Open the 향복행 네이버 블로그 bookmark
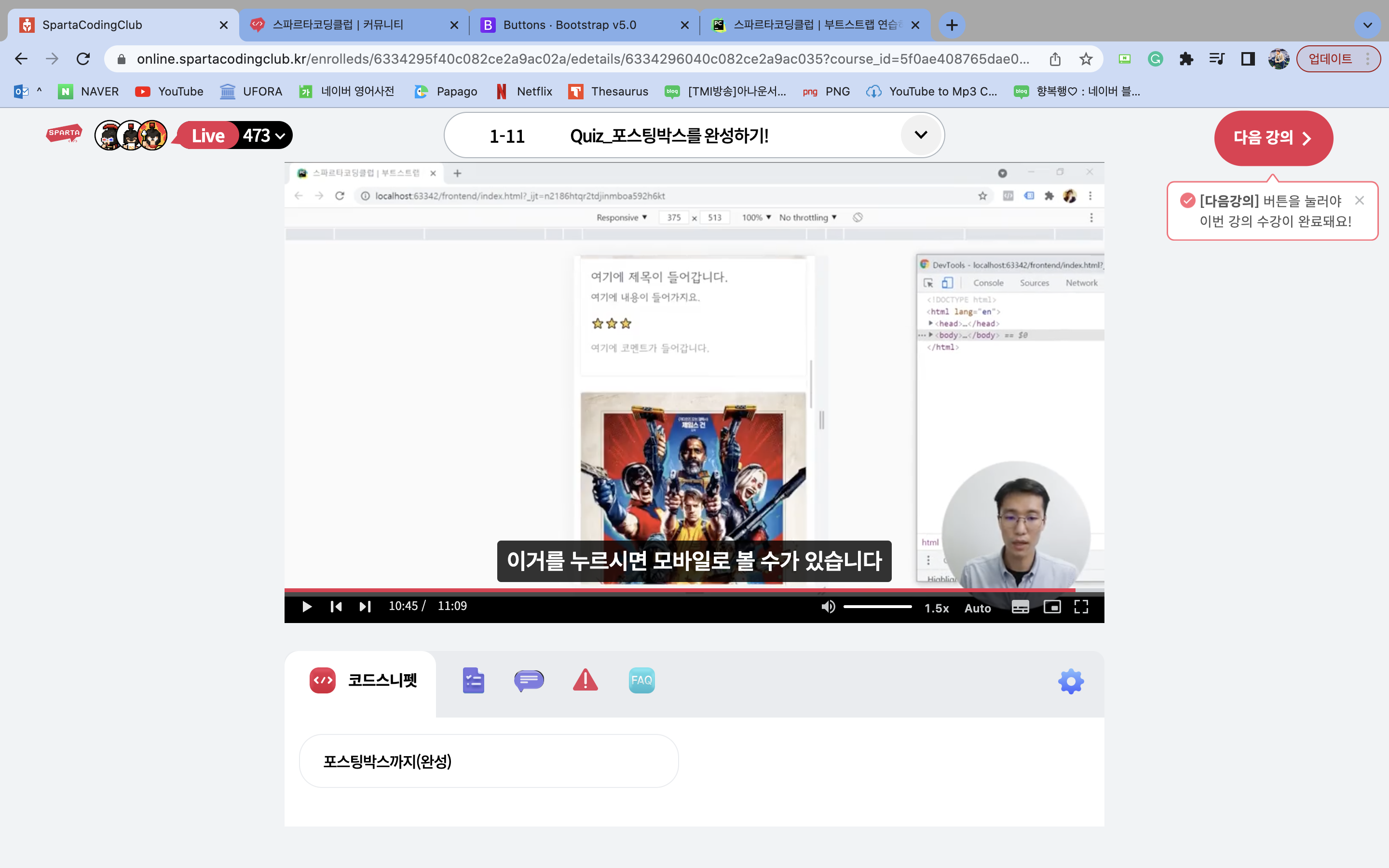Screen dimensions: 1389x868 [x=1077, y=91]
